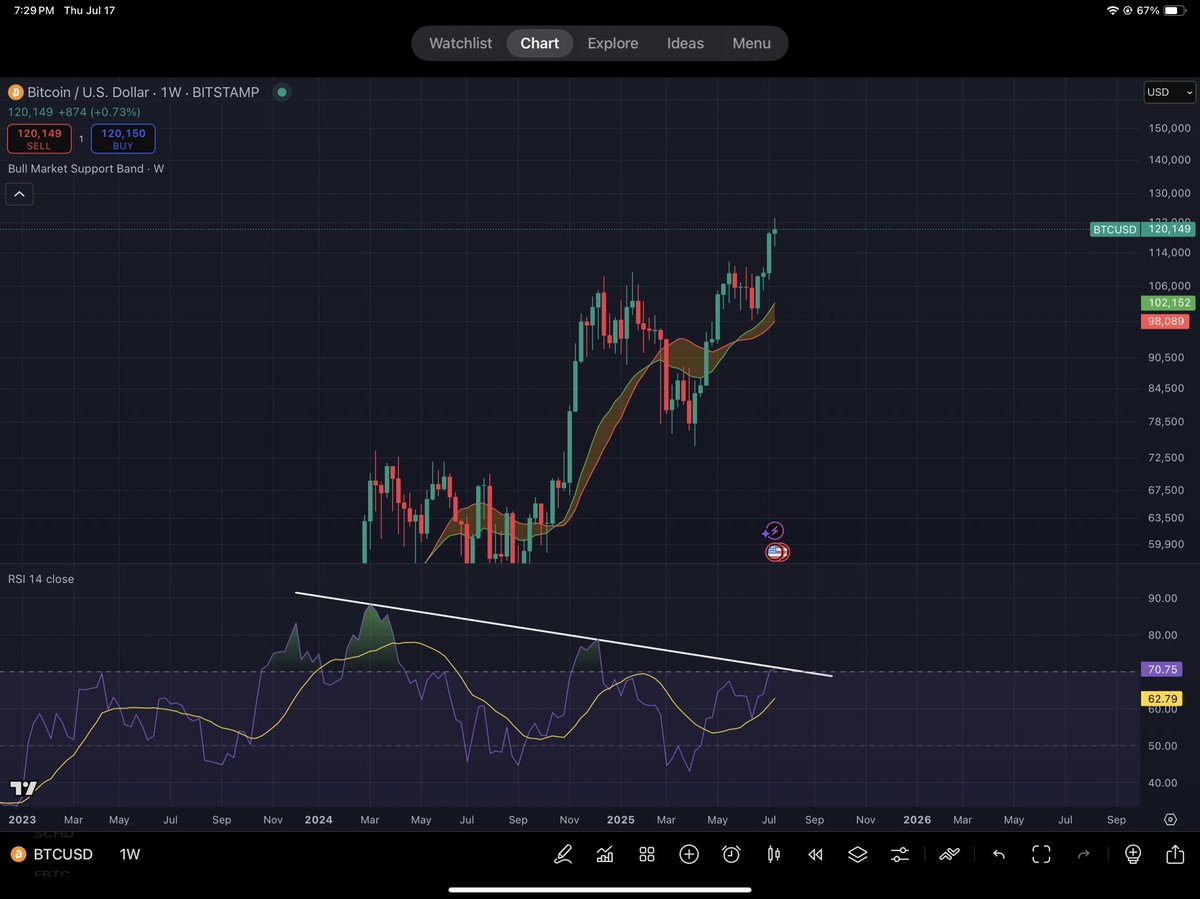
Task: Check the 67% battery indicator
Action: coord(1160,10)
